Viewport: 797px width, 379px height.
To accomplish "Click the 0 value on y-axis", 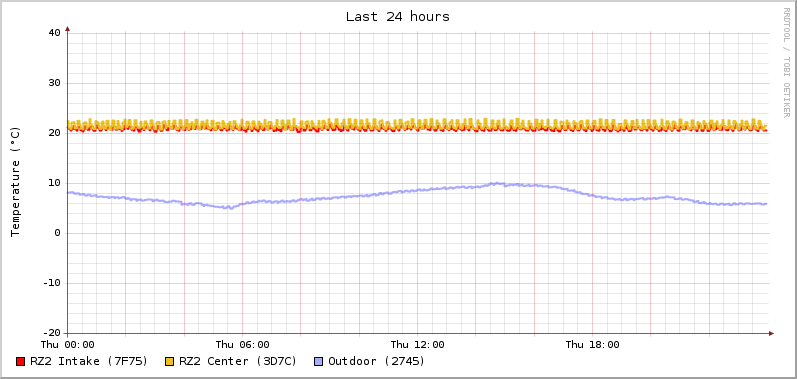I will click(x=57, y=233).
